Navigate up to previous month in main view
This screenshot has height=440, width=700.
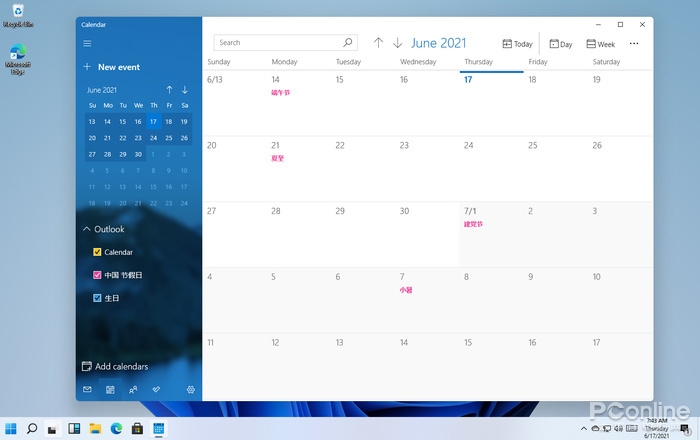(378, 43)
